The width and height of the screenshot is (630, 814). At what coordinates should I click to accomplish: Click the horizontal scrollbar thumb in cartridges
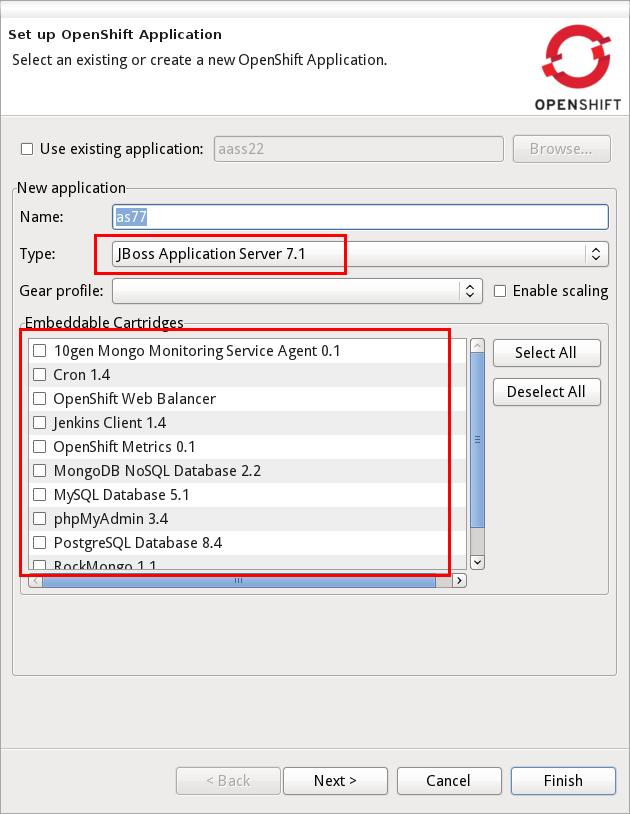[x=239, y=580]
